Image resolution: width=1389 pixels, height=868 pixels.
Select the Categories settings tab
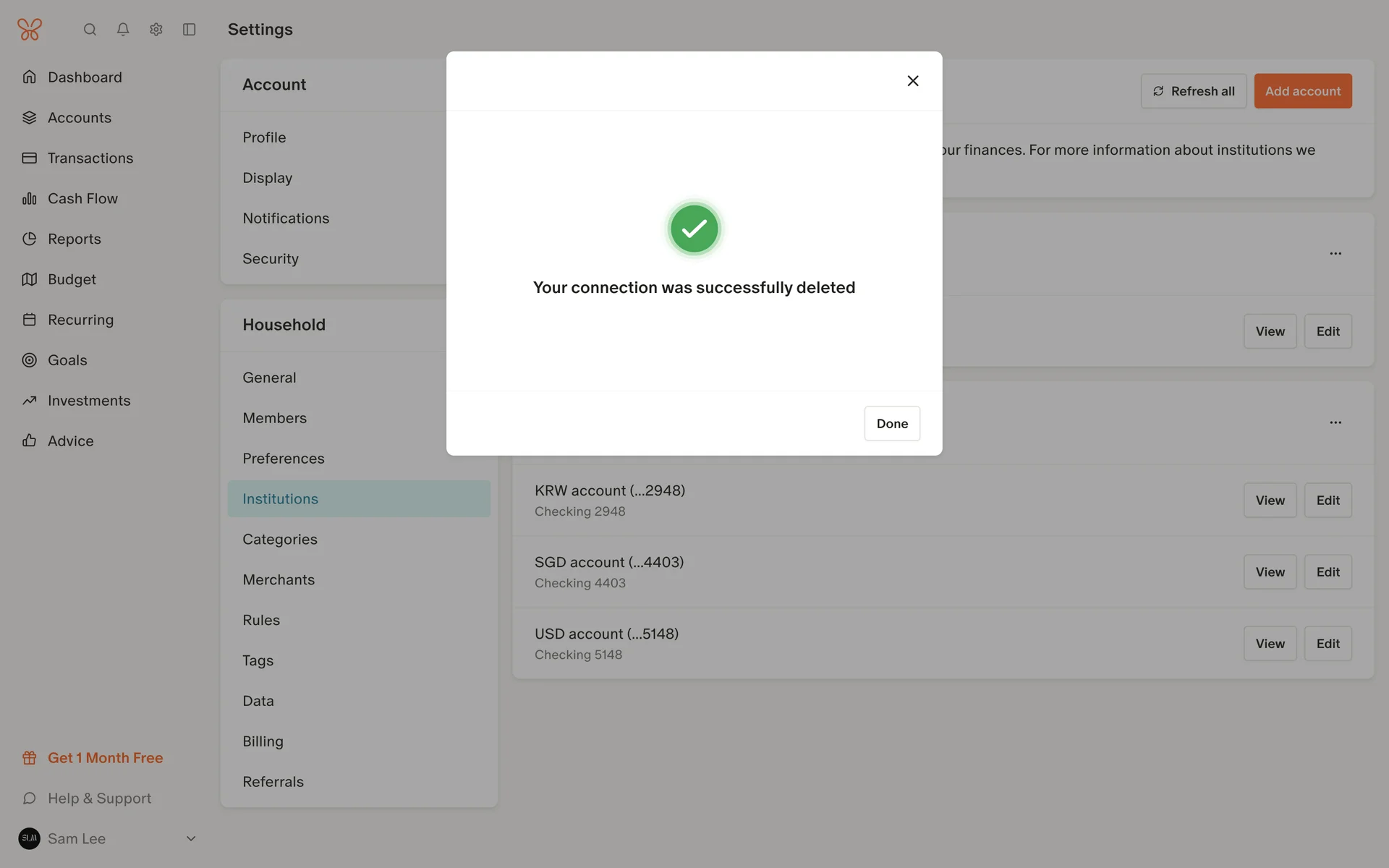click(x=280, y=539)
